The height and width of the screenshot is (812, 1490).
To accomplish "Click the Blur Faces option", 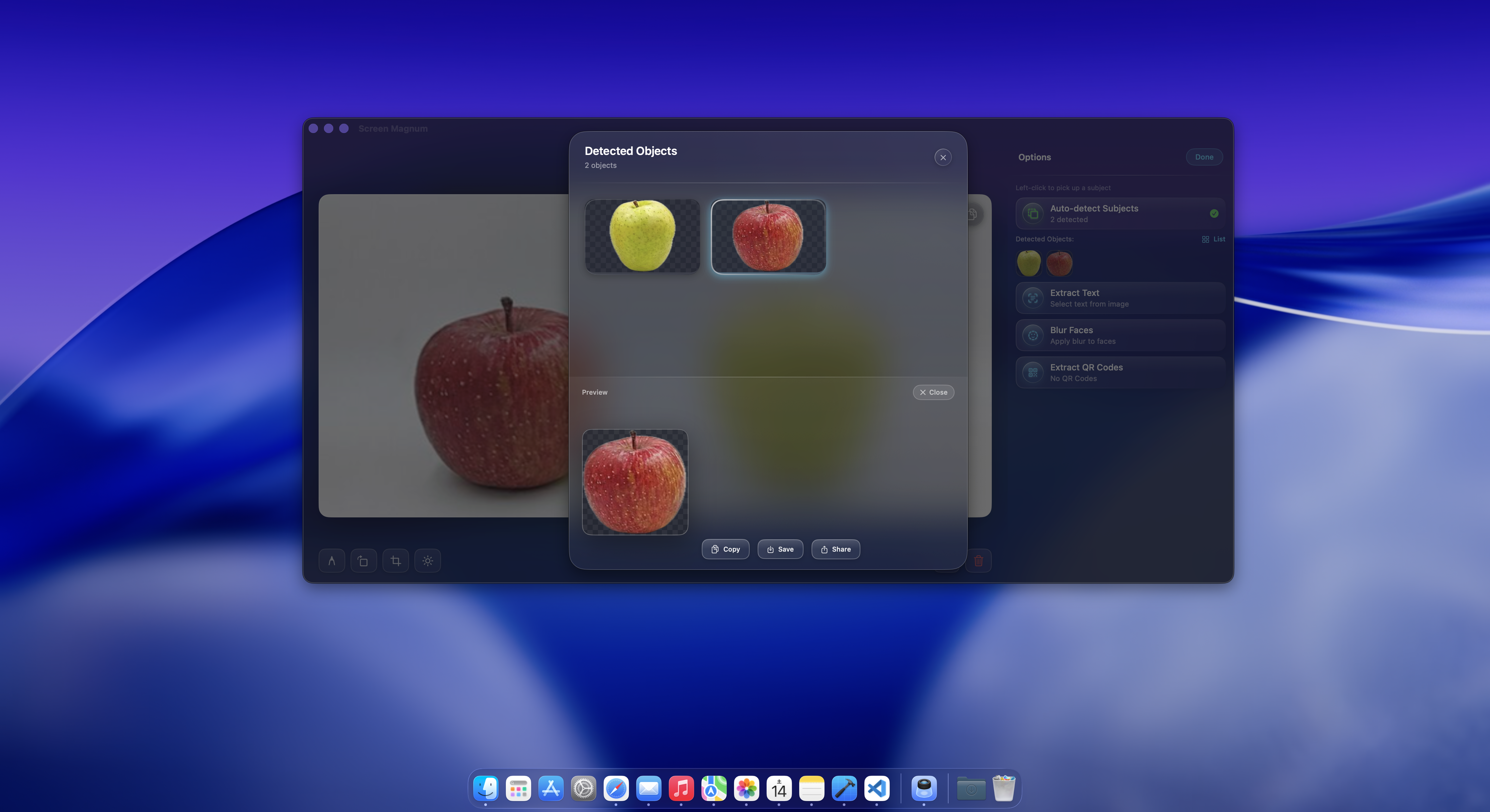I will point(1120,336).
